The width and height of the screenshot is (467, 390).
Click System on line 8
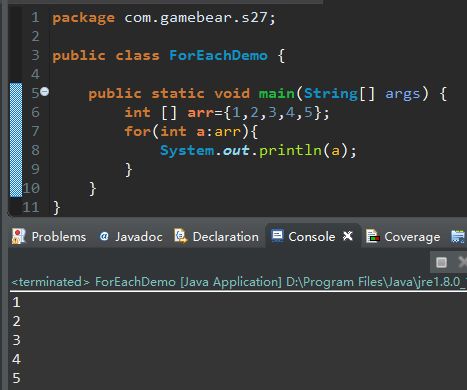point(187,151)
